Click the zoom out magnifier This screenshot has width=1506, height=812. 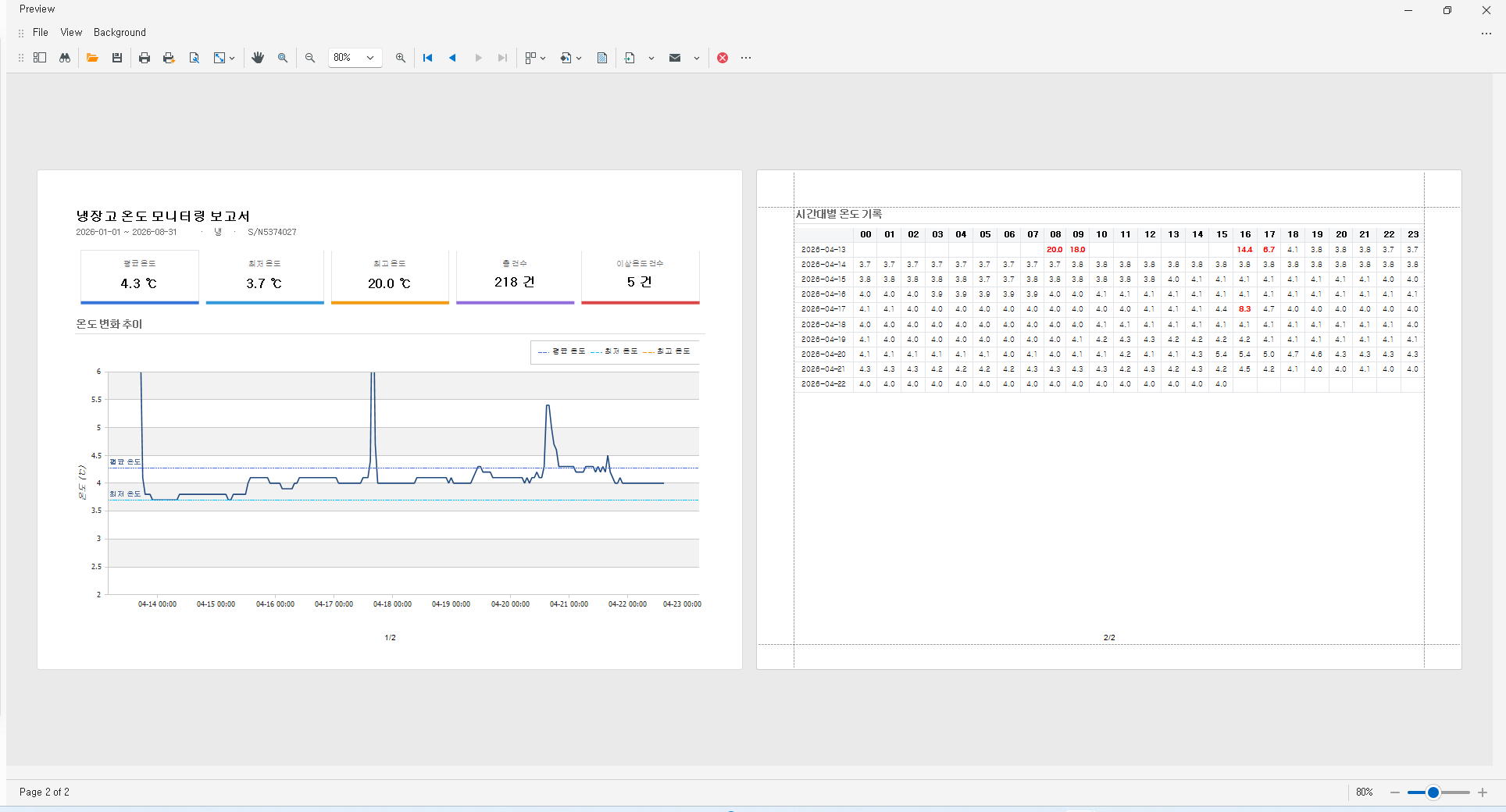click(310, 58)
